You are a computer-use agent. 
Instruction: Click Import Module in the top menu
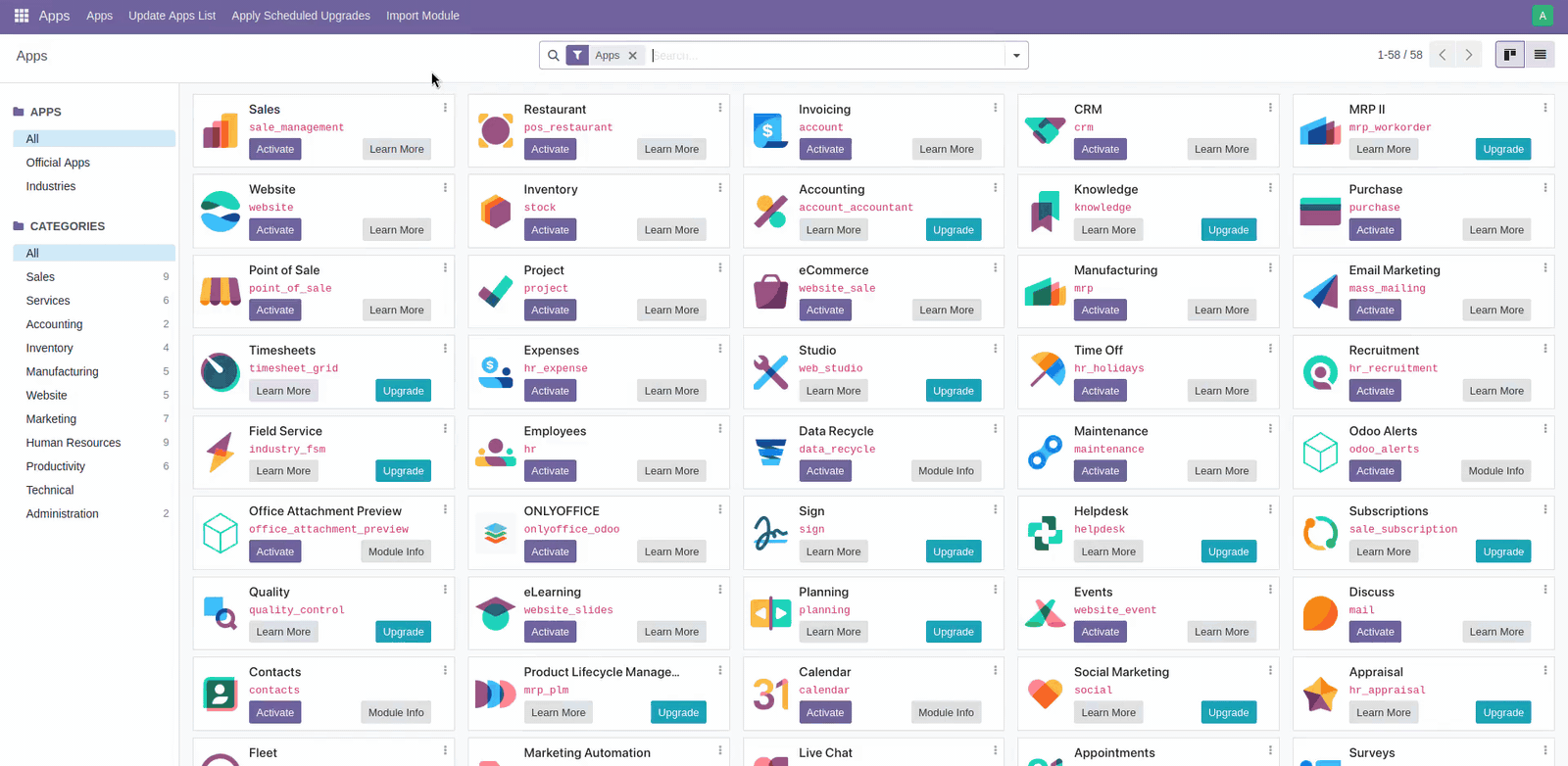point(422,16)
